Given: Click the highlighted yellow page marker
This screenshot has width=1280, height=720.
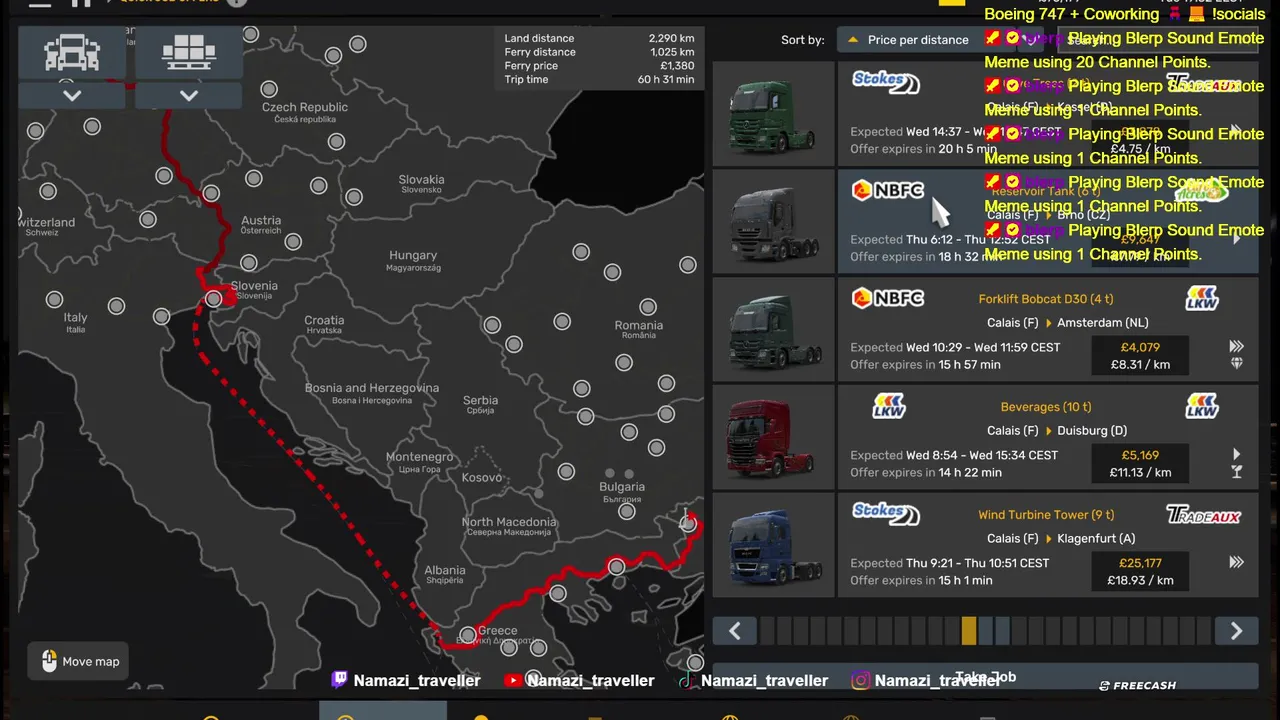Looking at the screenshot, I should tap(969, 631).
